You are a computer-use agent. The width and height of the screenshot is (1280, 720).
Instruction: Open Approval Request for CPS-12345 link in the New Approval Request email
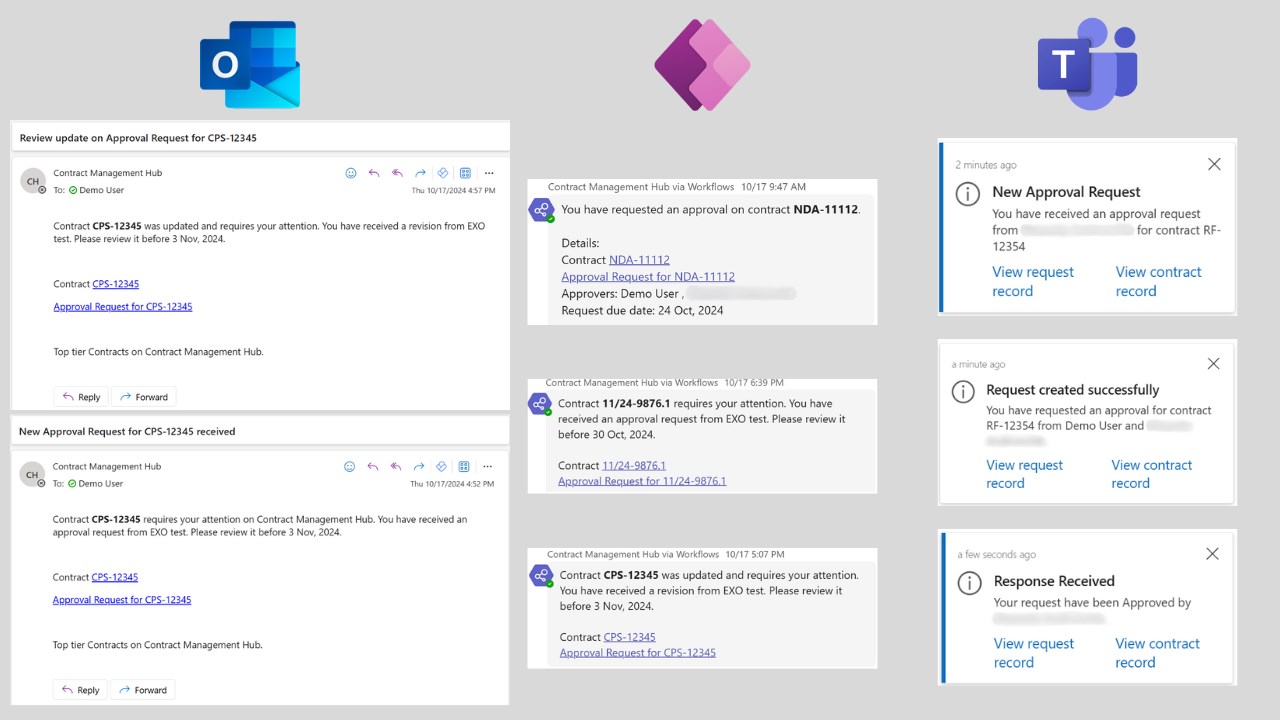[x=122, y=600]
